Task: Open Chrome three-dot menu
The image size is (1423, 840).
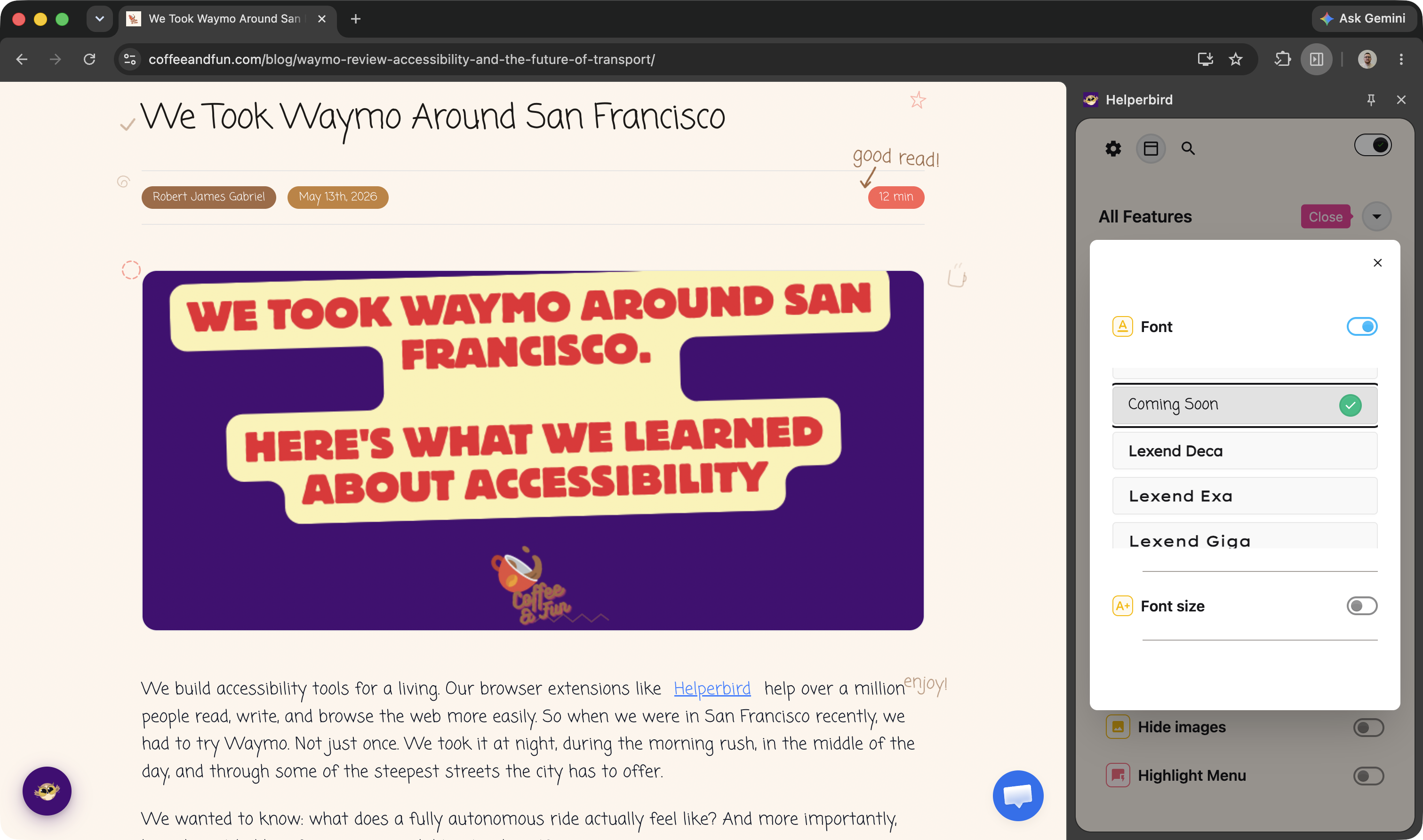Action: pos(1401,59)
